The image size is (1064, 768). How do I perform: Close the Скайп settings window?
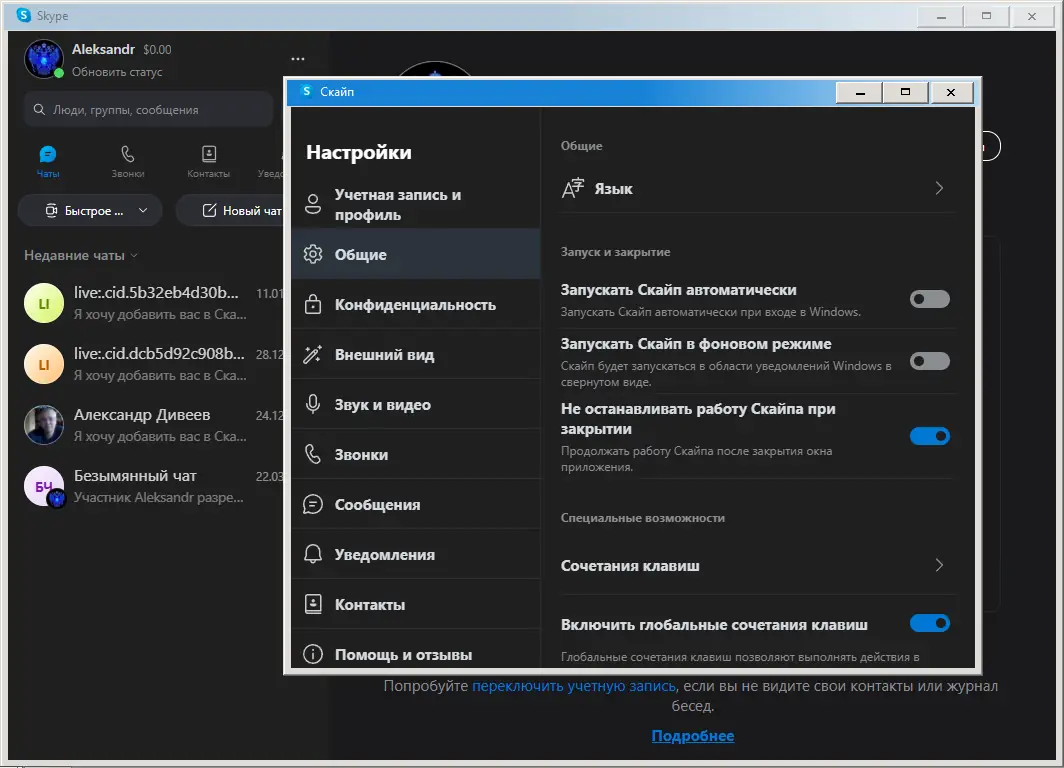[951, 92]
